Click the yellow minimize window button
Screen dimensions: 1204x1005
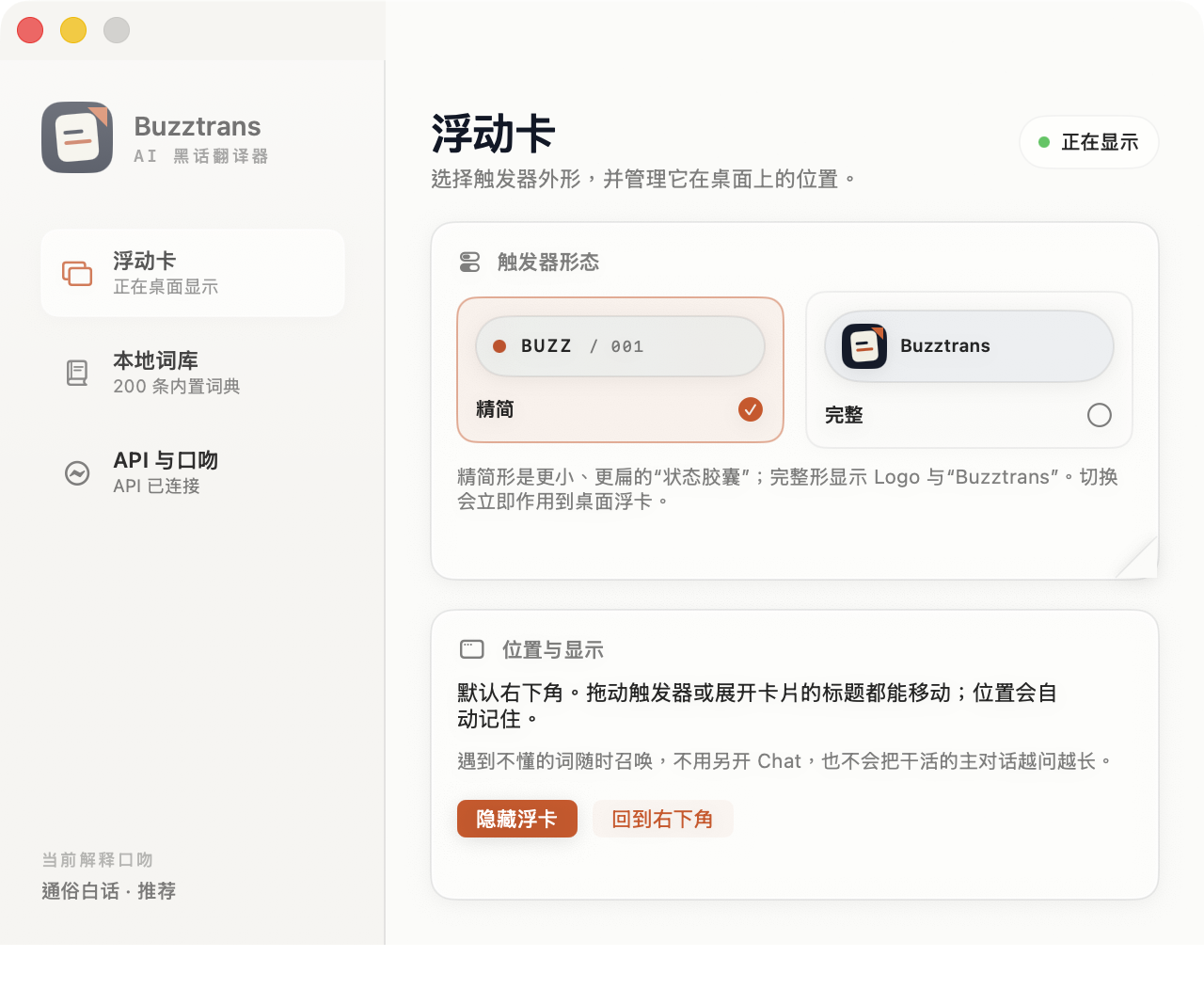pos(73,30)
